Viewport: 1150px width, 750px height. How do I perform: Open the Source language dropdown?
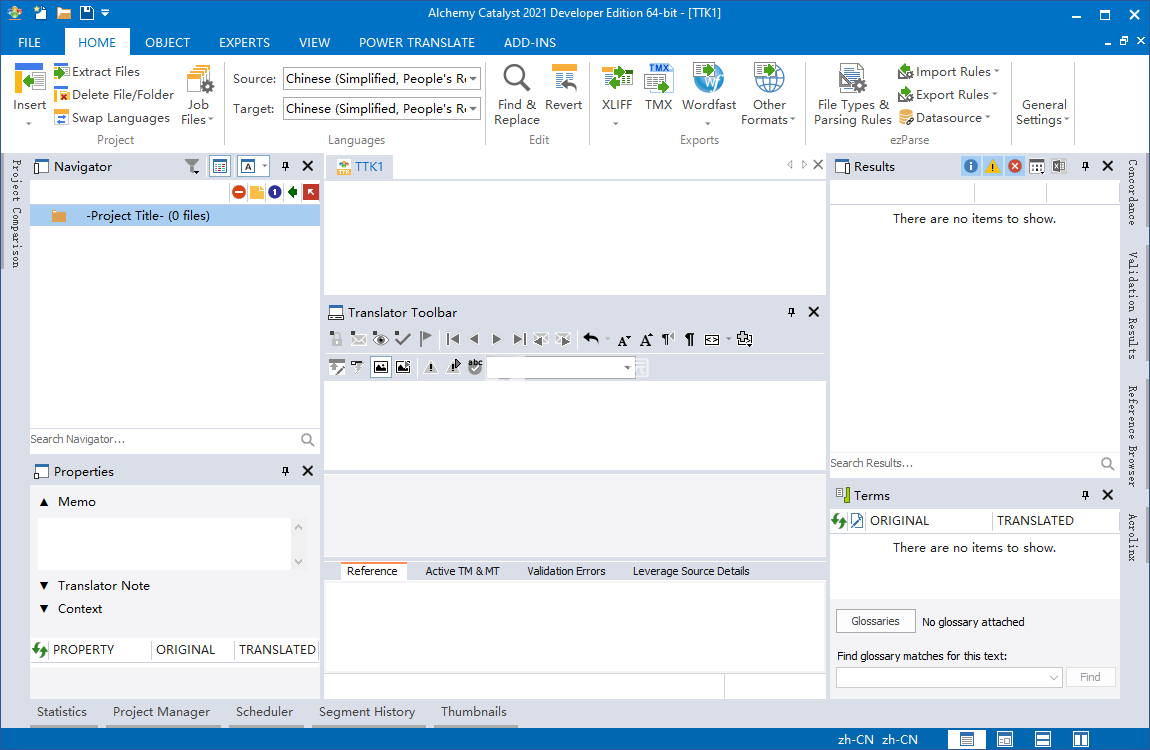tap(474, 78)
